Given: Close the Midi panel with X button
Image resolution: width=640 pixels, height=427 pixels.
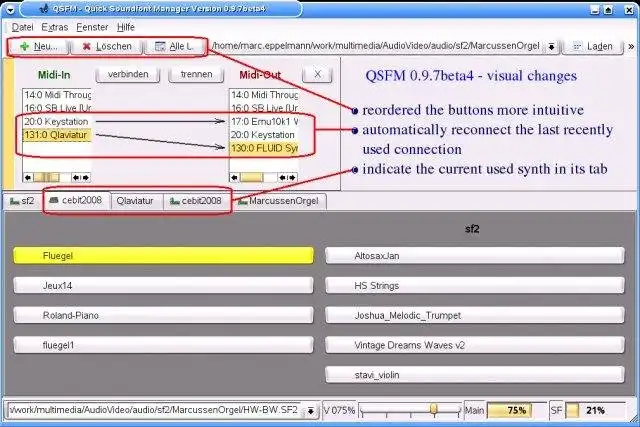Looking at the screenshot, I should 317,74.
